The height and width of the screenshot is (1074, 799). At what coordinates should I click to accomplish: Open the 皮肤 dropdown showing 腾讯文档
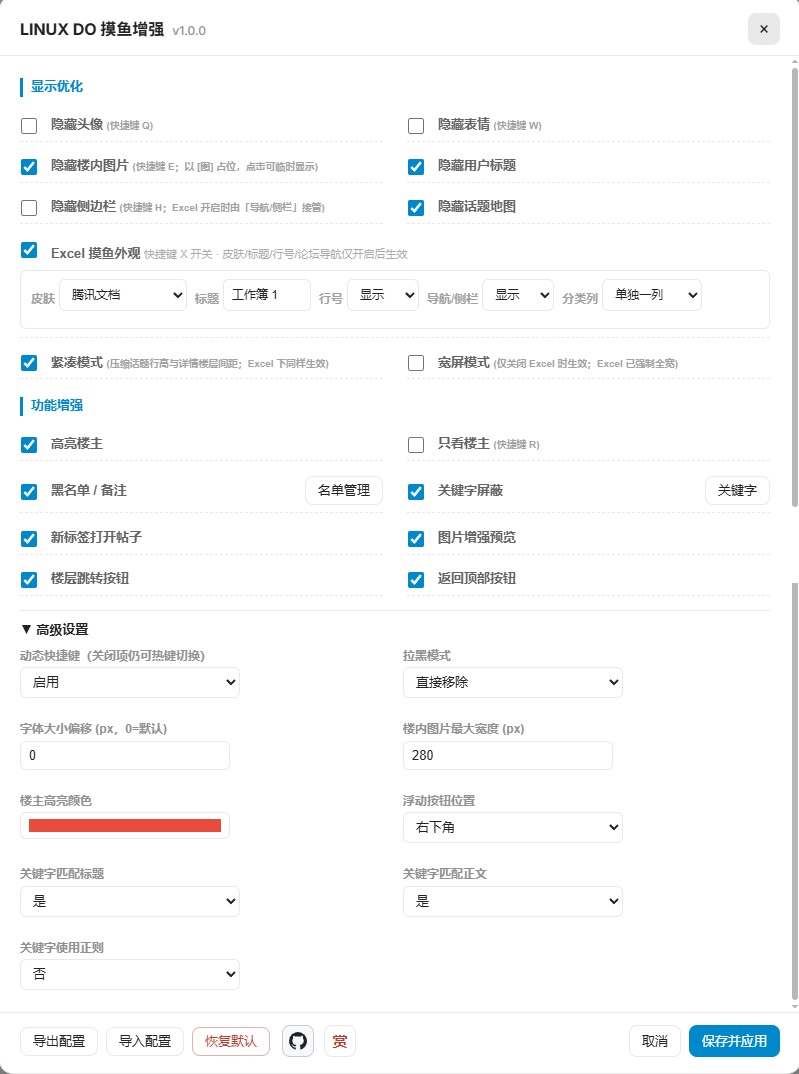[123, 295]
